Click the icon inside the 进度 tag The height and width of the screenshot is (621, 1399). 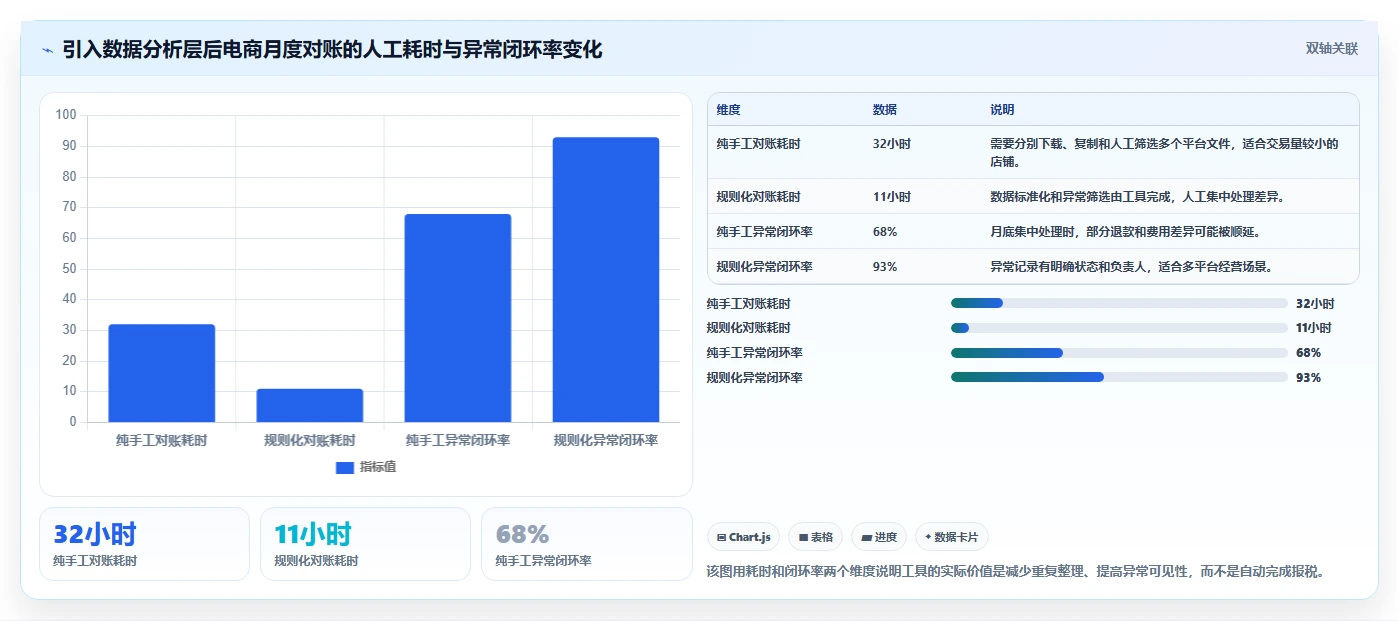[x=866, y=538]
